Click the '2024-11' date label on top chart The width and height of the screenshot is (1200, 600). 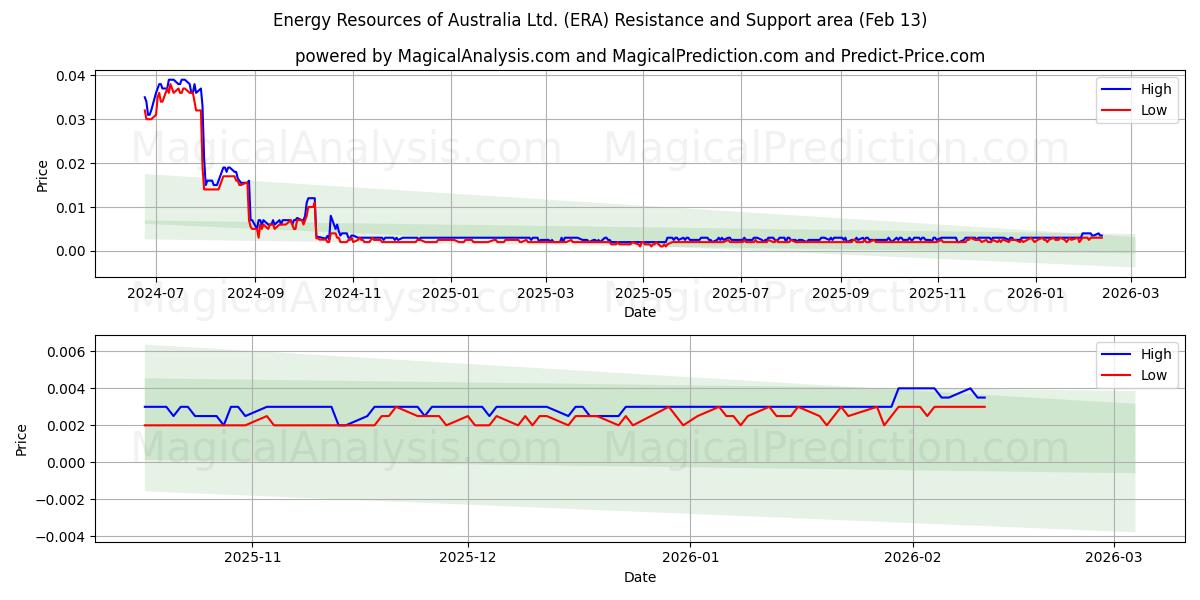click(x=352, y=295)
